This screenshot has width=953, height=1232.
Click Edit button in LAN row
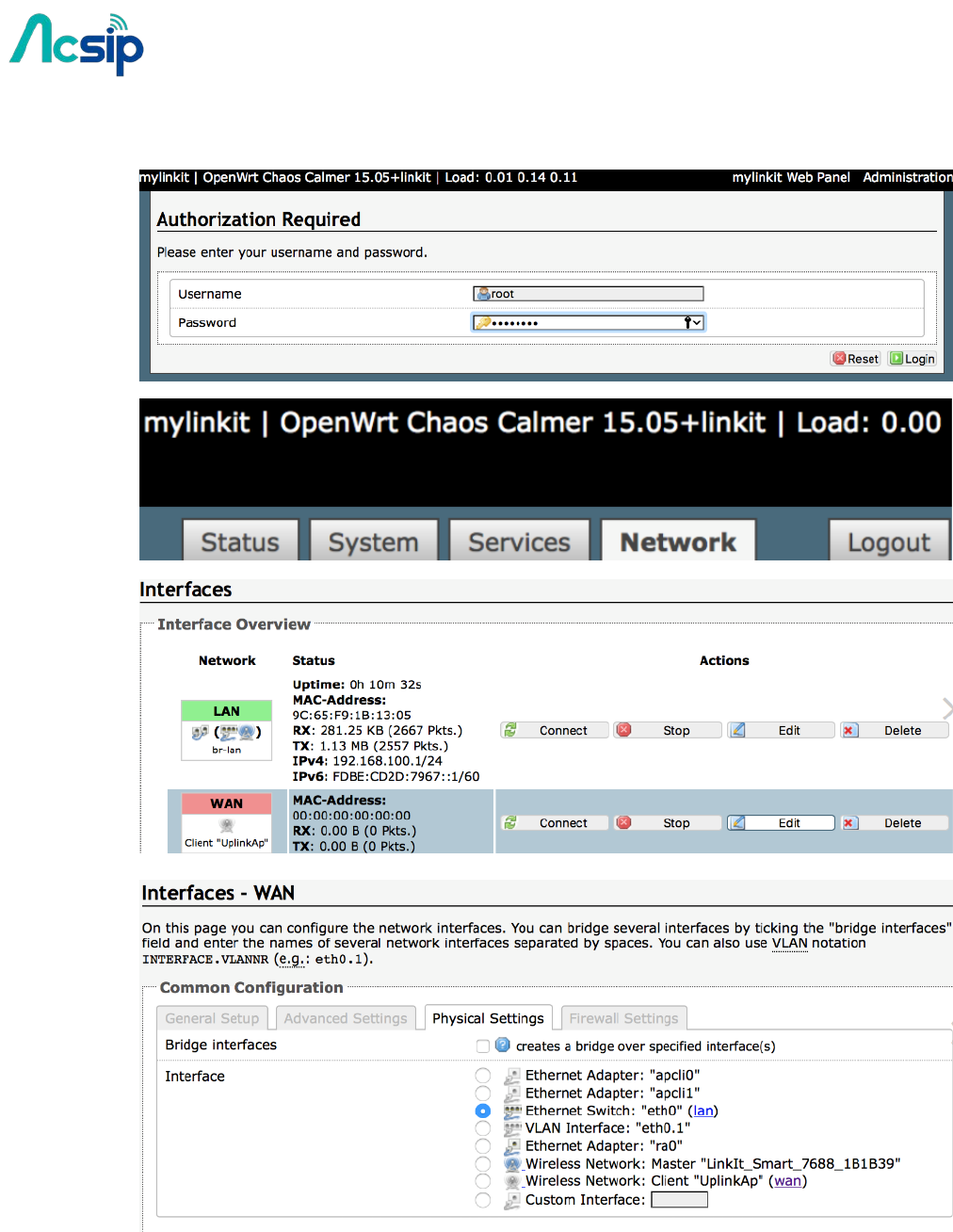coord(781,730)
